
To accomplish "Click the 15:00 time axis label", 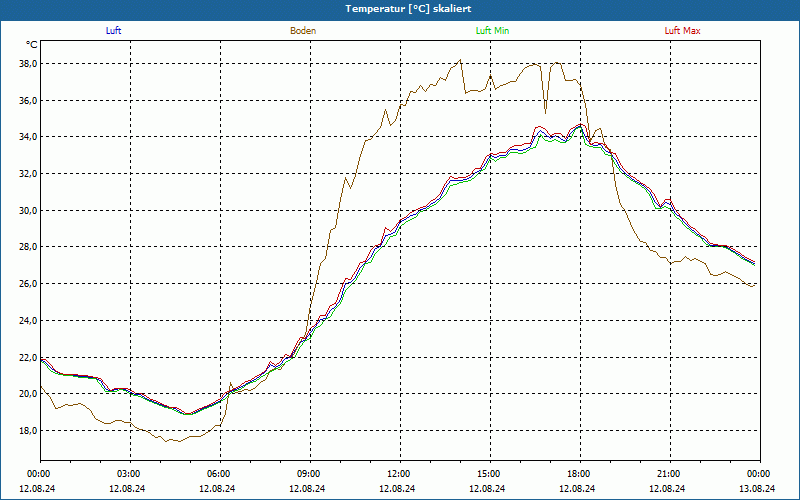I will (490, 474).
